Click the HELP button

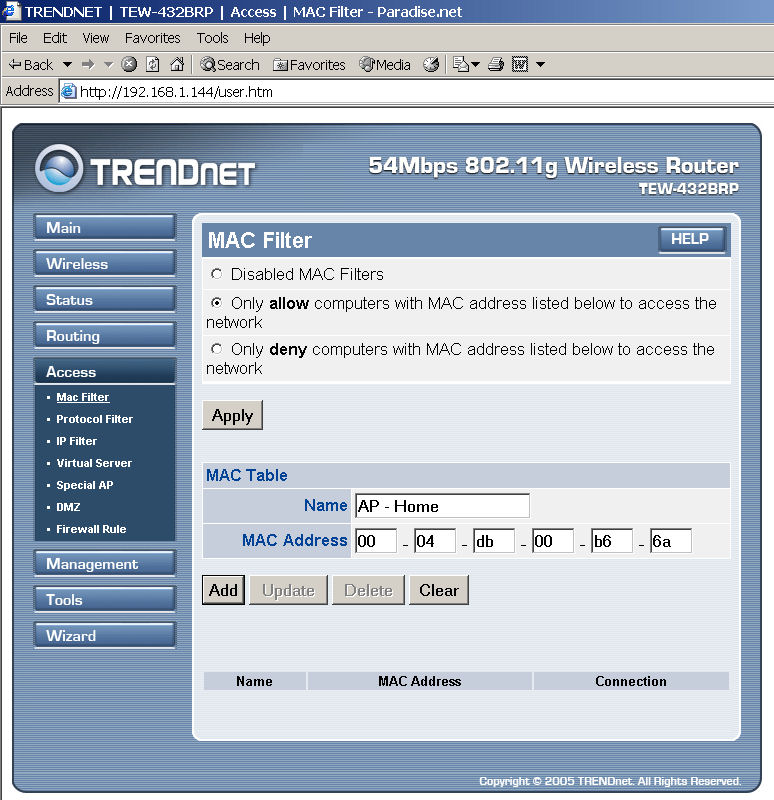click(x=691, y=239)
